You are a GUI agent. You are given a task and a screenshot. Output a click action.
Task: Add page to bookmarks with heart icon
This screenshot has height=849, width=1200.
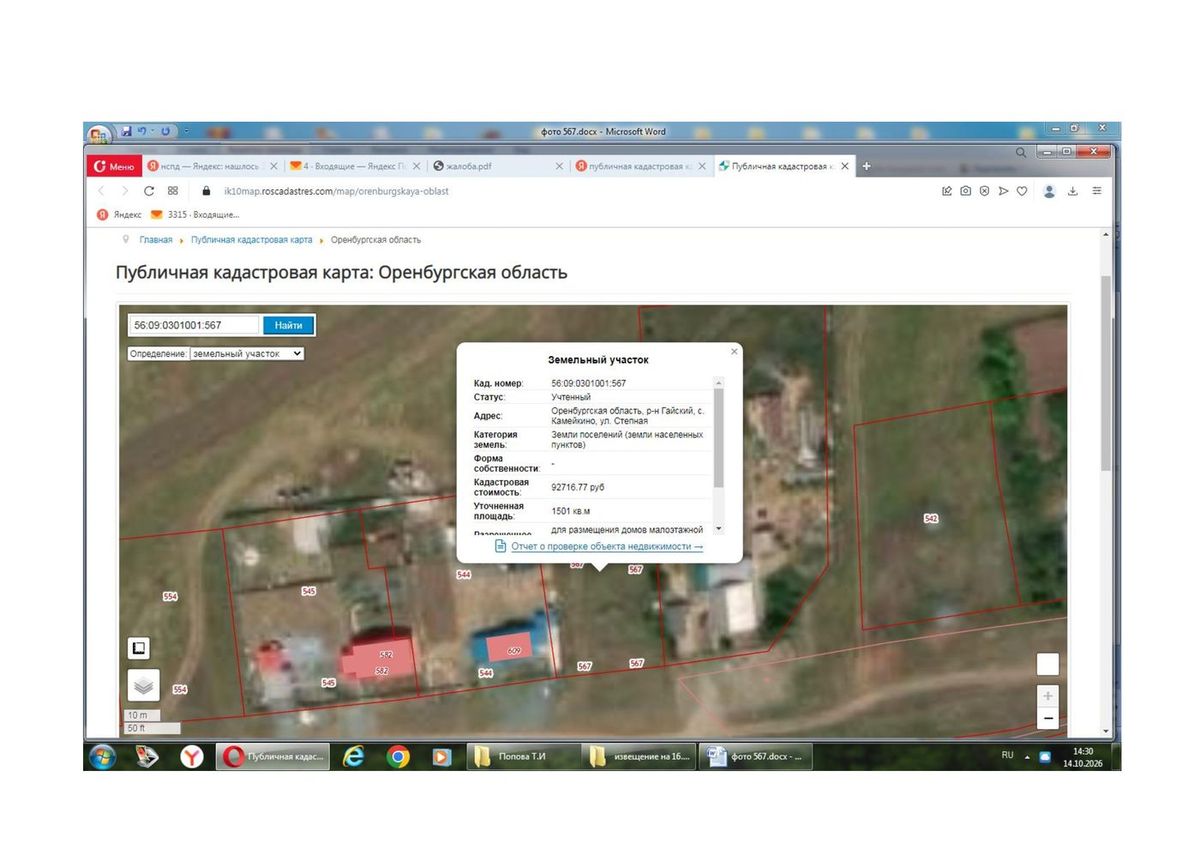tap(1022, 190)
